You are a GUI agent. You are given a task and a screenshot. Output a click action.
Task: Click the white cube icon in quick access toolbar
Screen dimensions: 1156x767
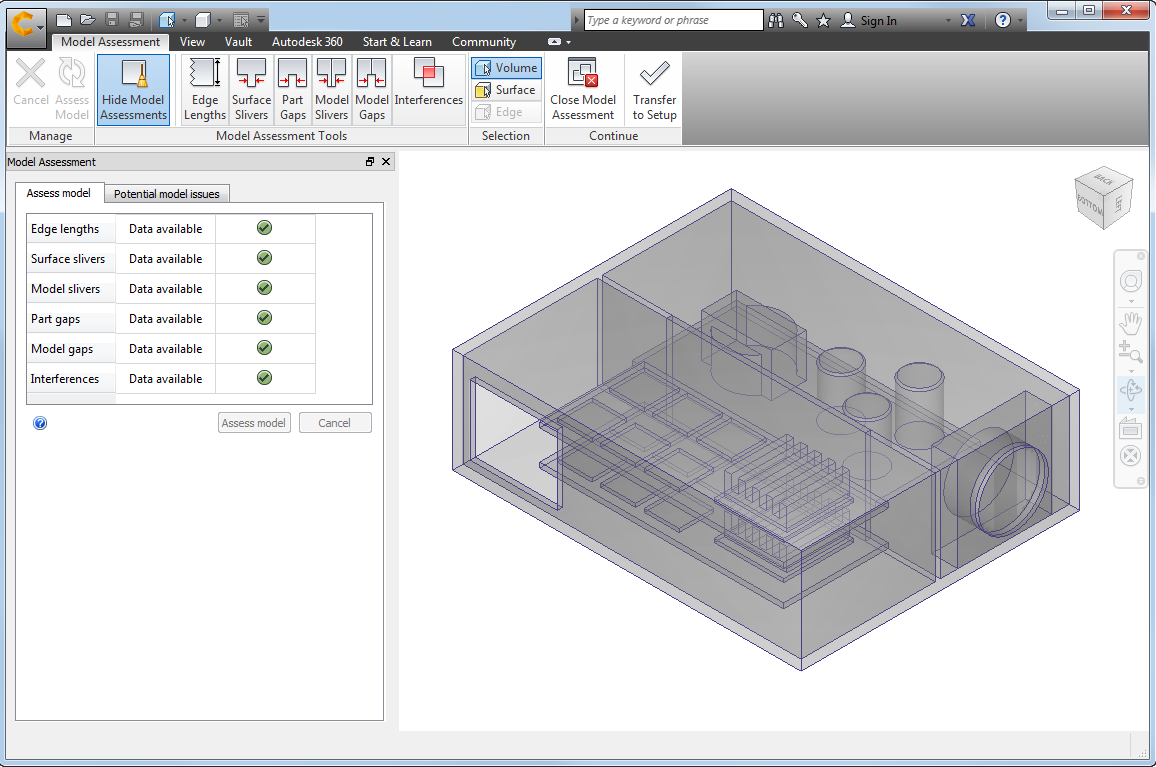click(203, 20)
